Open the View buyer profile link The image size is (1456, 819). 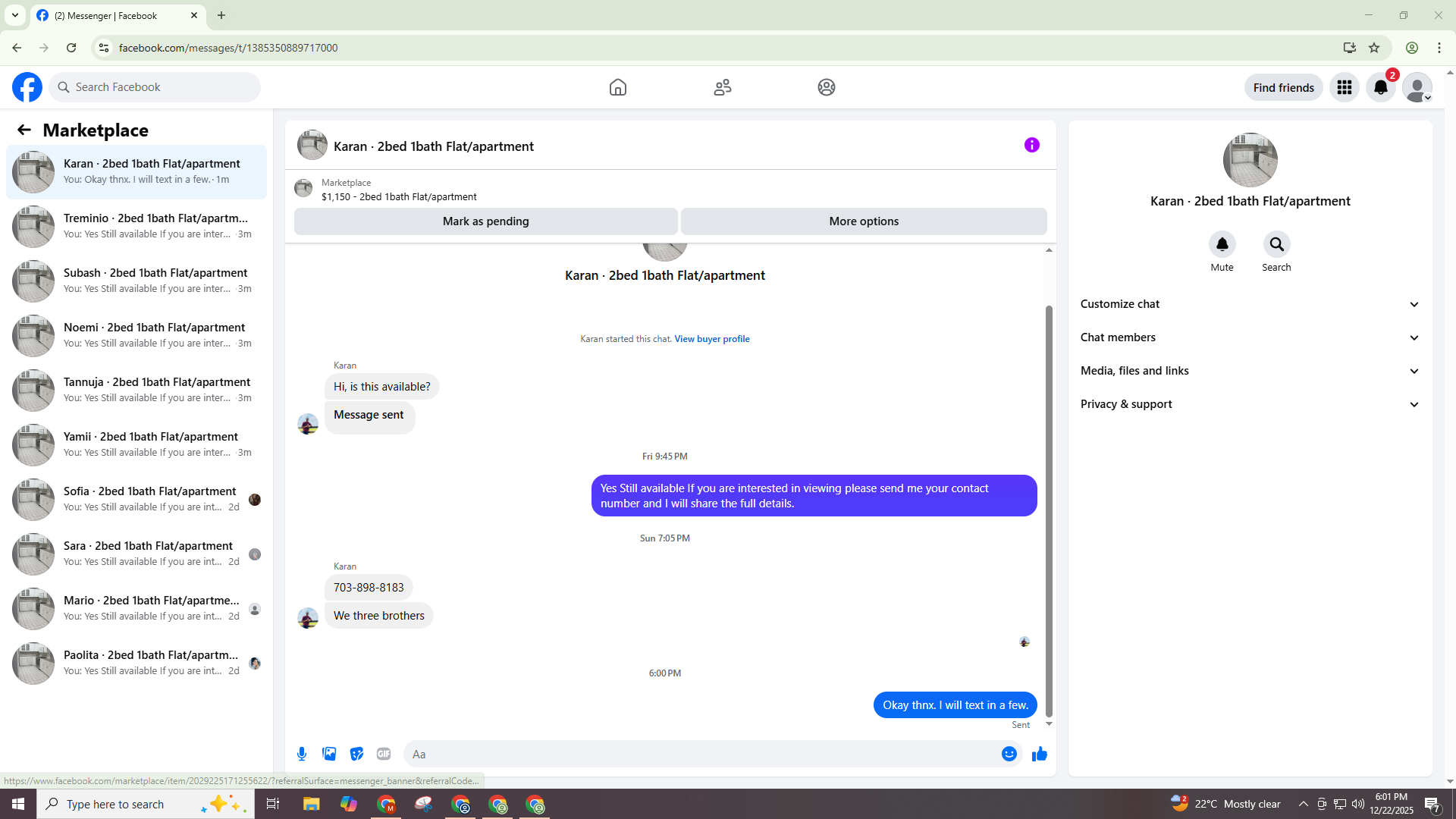pos(711,339)
